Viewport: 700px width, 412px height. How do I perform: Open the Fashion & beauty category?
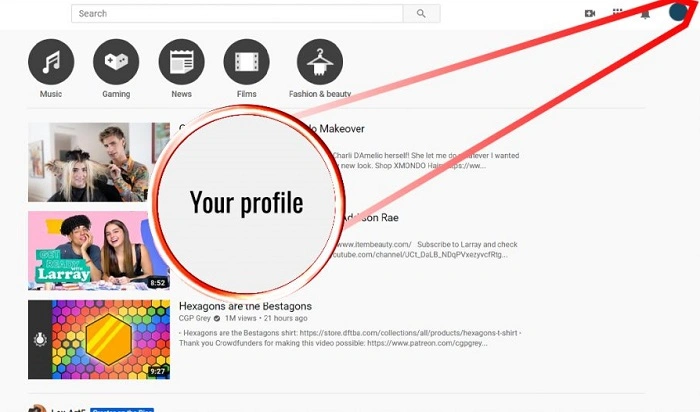click(x=320, y=62)
